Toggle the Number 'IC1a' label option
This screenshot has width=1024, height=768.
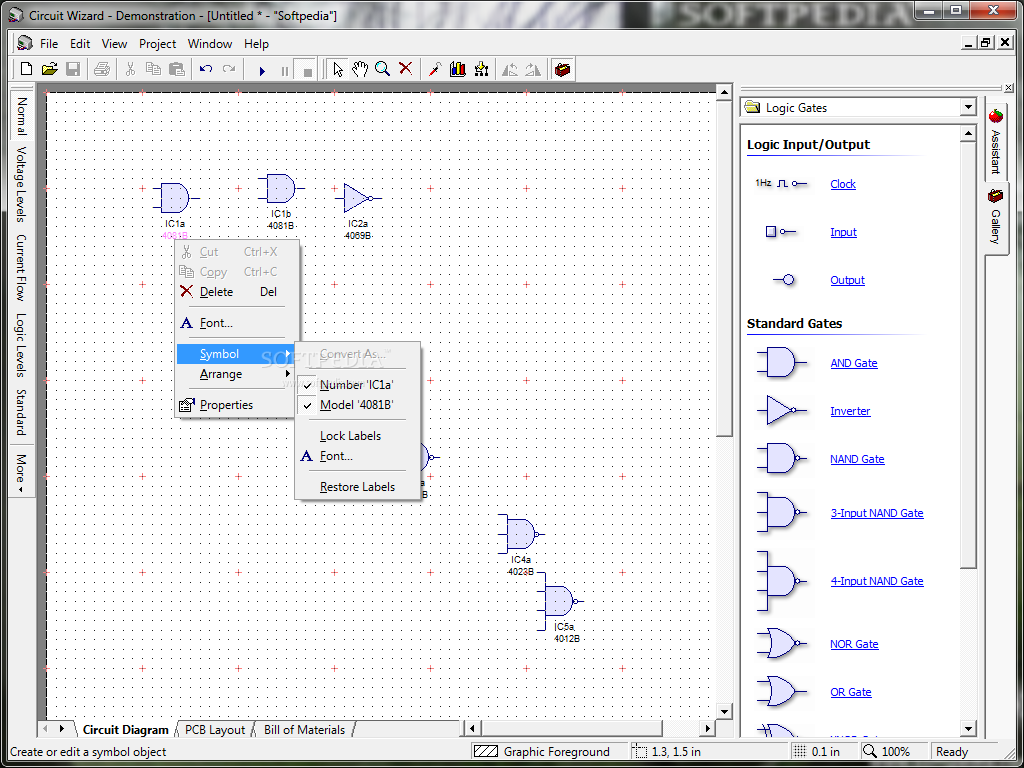coord(357,385)
